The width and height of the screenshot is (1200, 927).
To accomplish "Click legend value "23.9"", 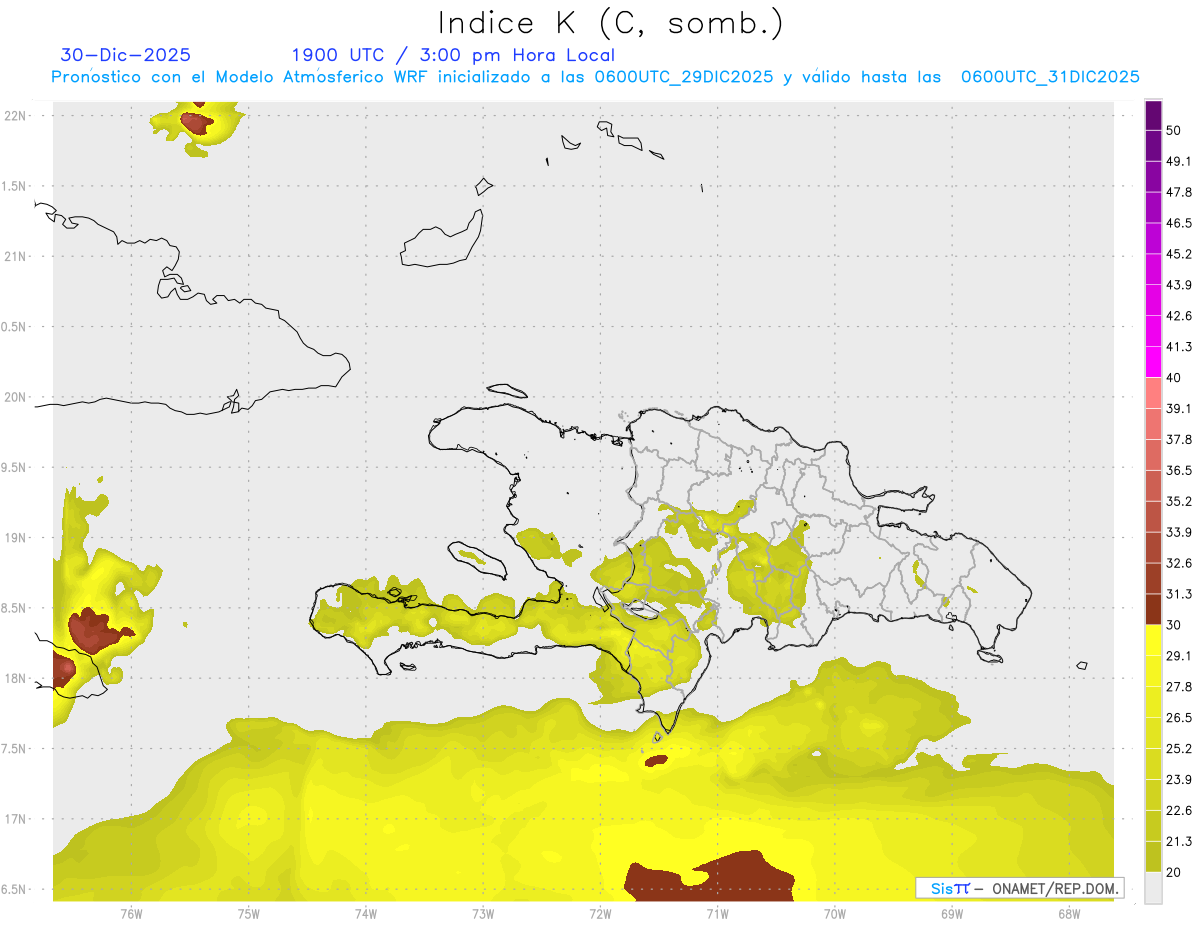I will (1179, 780).
